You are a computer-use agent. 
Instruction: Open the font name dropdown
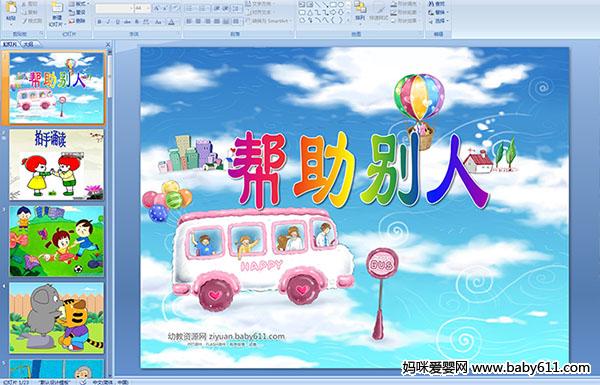pos(131,8)
